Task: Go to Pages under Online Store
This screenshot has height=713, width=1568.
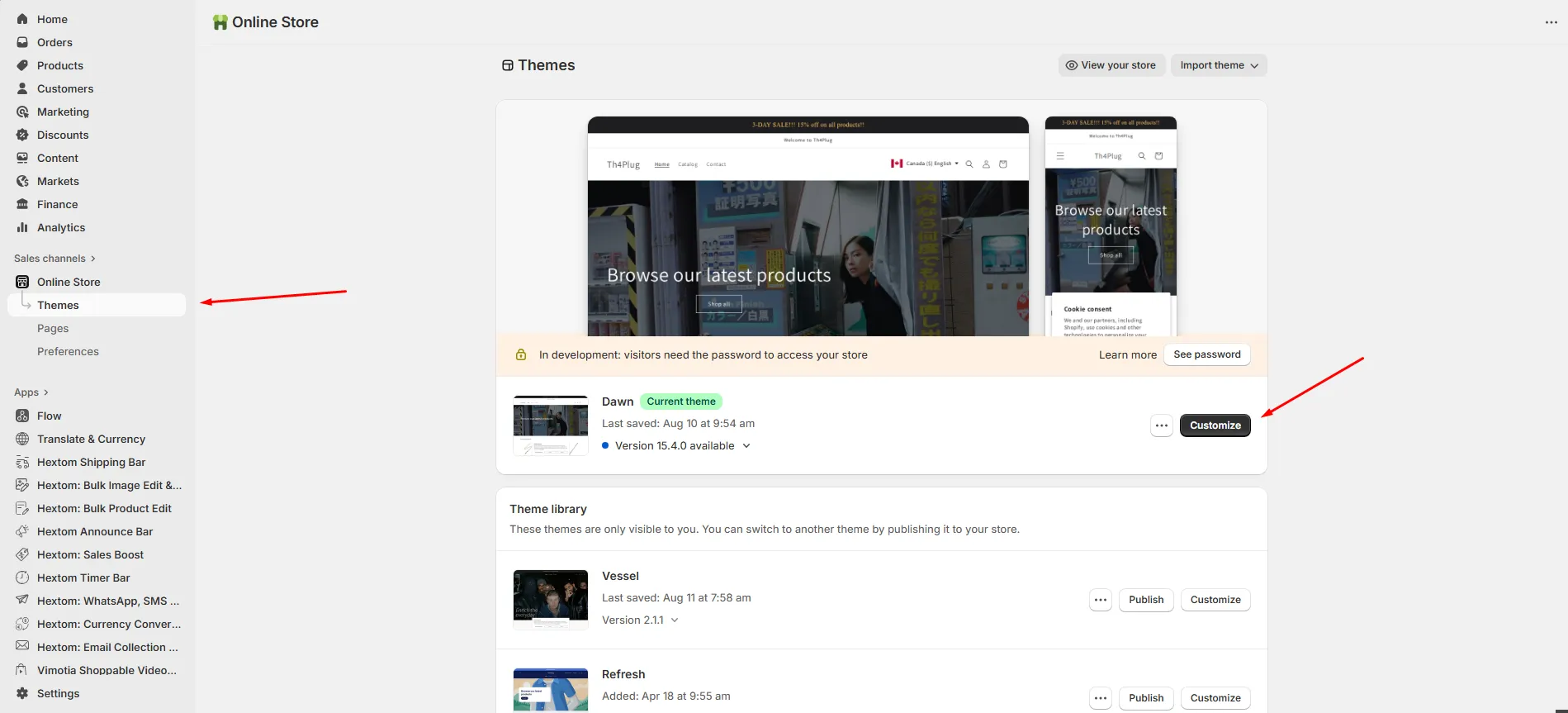Action: pyautogui.click(x=53, y=328)
